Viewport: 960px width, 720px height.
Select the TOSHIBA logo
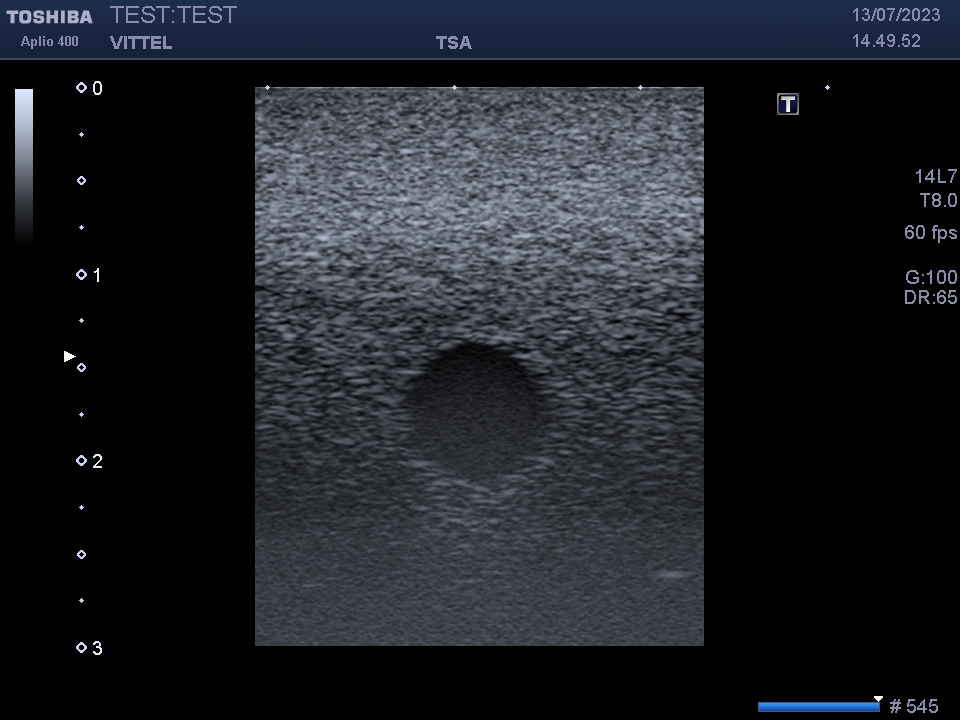pyautogui.click(x=49, y=15)
